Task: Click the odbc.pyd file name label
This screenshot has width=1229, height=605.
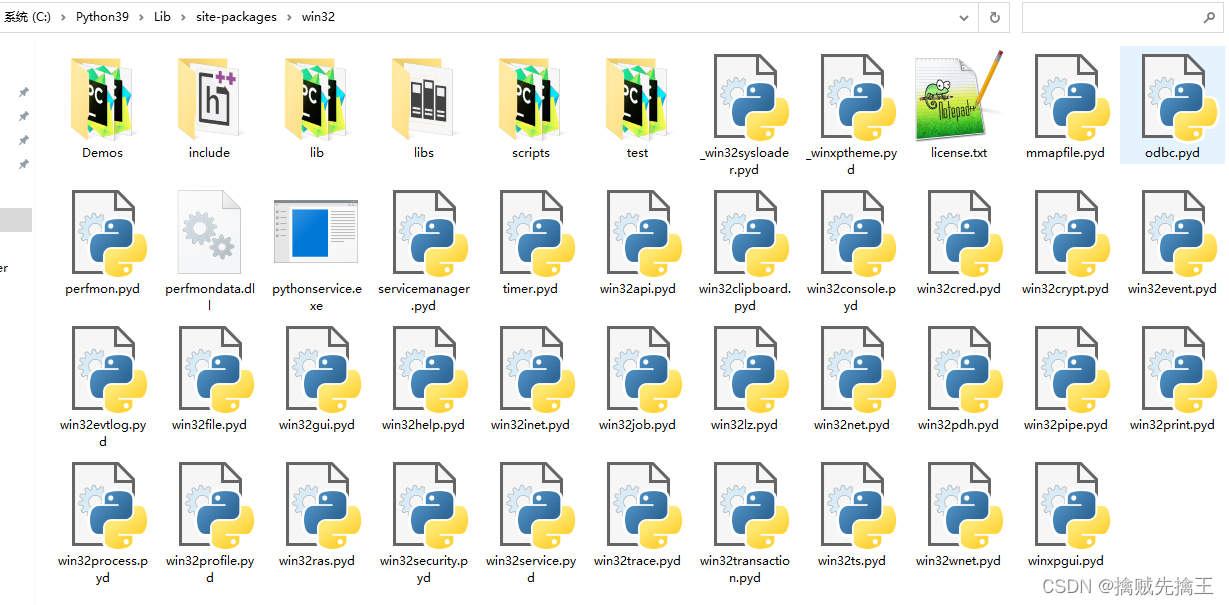Action: (x=1172, y=153)
